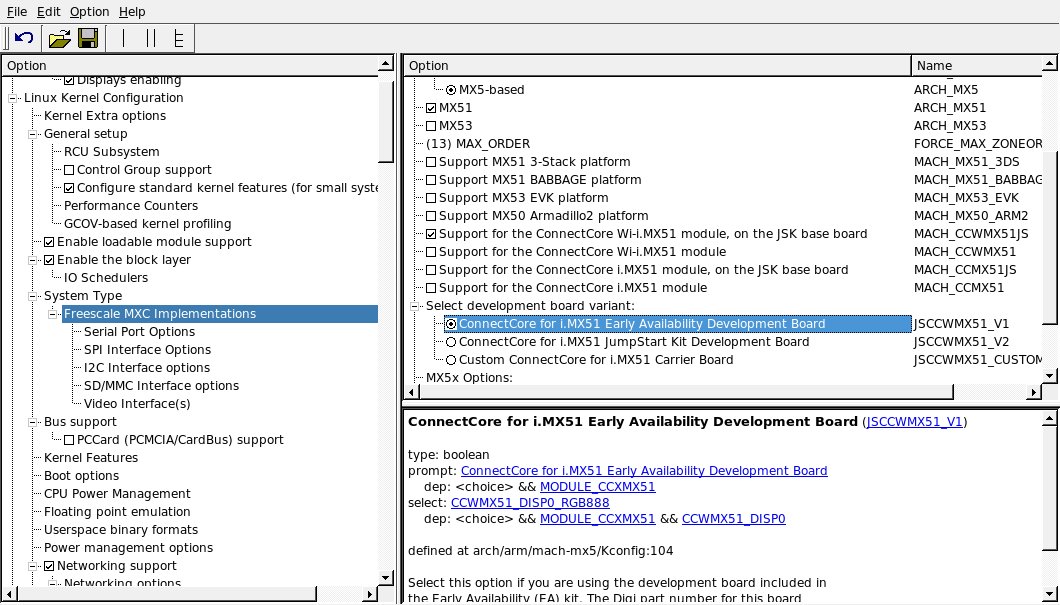
Task: Click the Load config folder icon
Action: coord(59,38)
